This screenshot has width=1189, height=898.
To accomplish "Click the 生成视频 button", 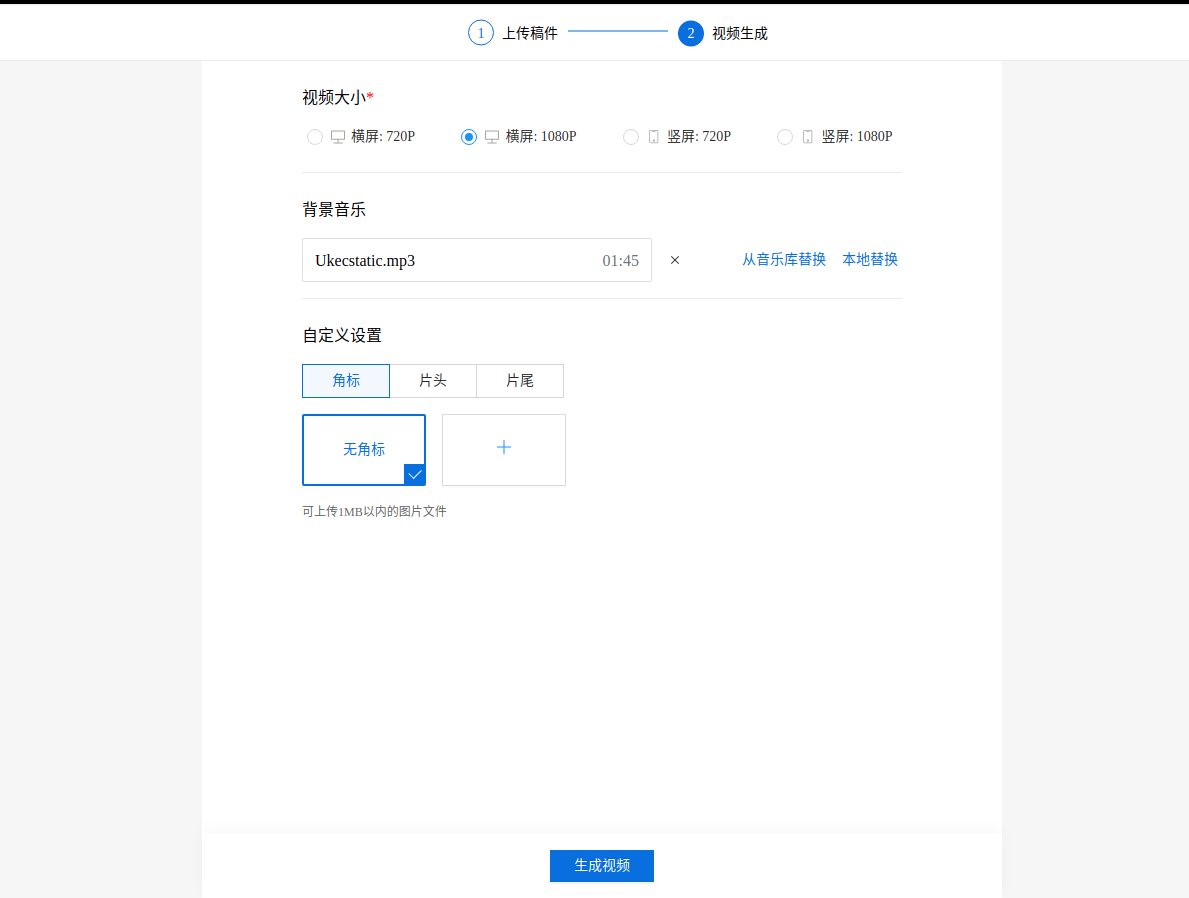I will pos(602,865).
